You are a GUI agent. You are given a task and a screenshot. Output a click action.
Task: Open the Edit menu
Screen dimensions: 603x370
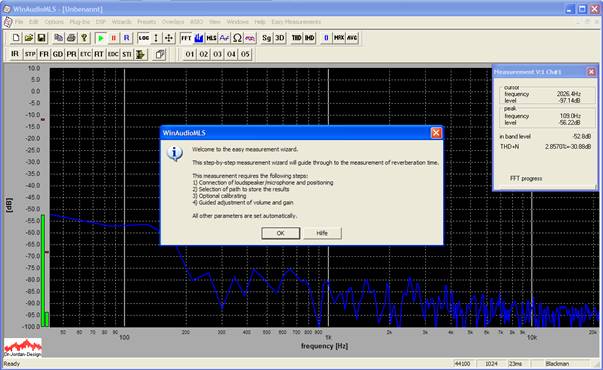coord(33,22)
